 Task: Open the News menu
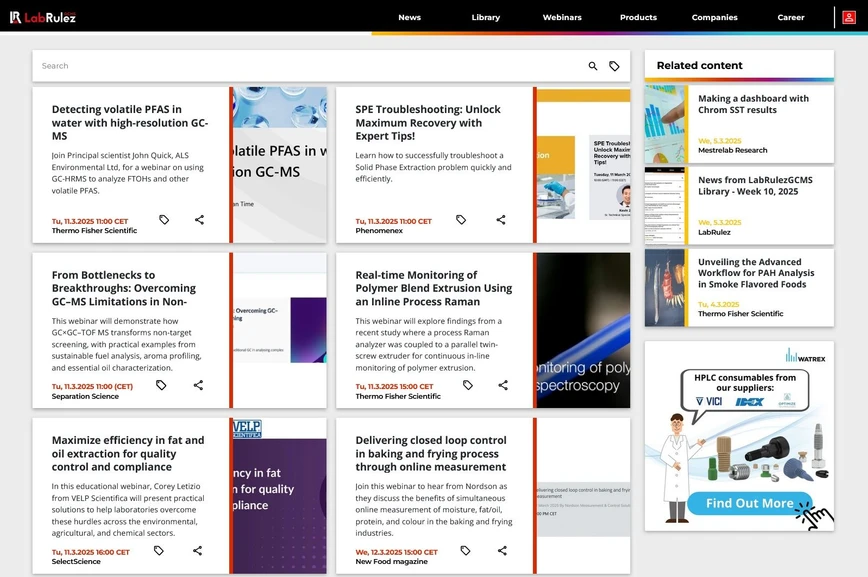[410, 17]
